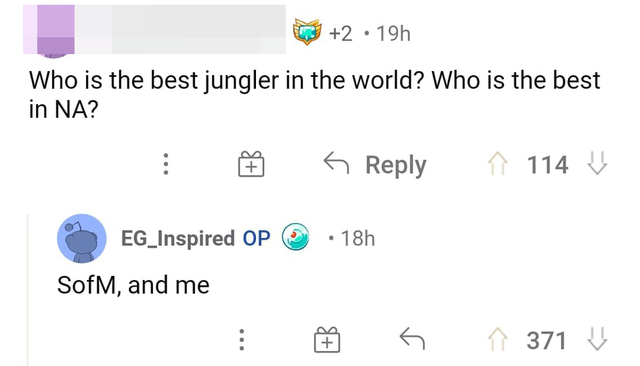Upvote the best jungler question comment
Viewport: 640px width, 366px height.
coord(498,164)
